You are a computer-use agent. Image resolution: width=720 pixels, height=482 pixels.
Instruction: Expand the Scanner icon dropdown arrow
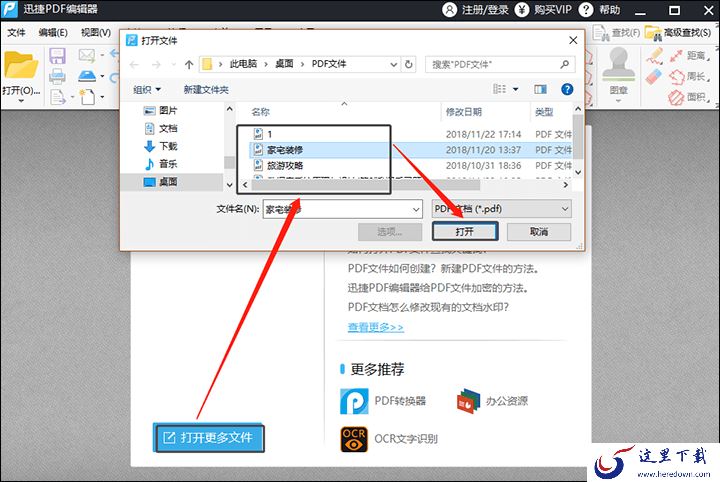[102, 76]
